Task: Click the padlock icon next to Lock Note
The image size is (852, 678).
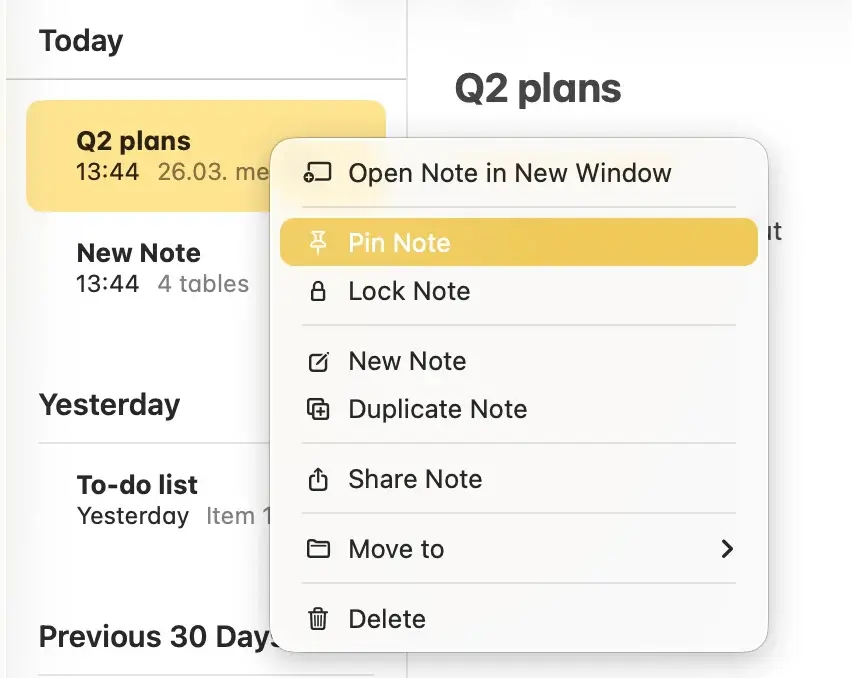Action: (317, 291)
